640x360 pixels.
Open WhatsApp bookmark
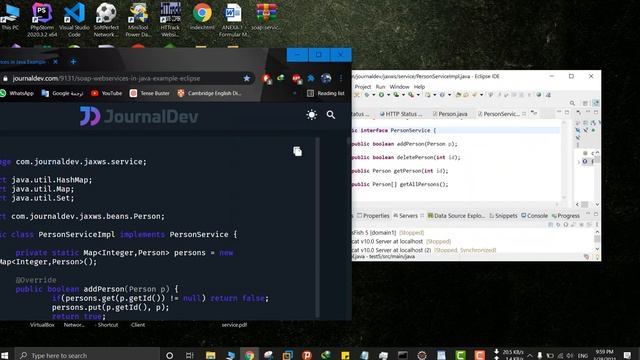pyautogui.click(x=17, y=93)
